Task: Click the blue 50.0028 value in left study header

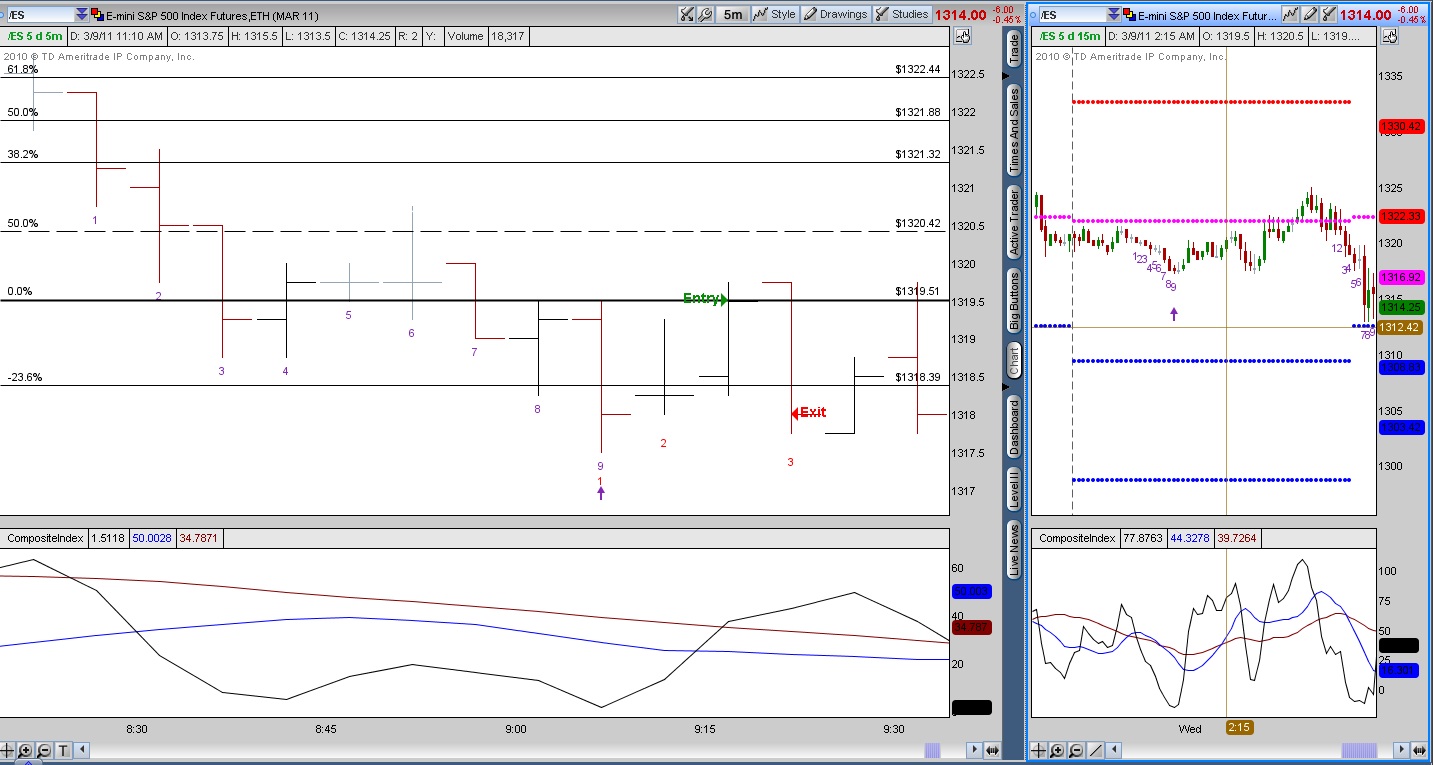Action: (x=152, y=538)
